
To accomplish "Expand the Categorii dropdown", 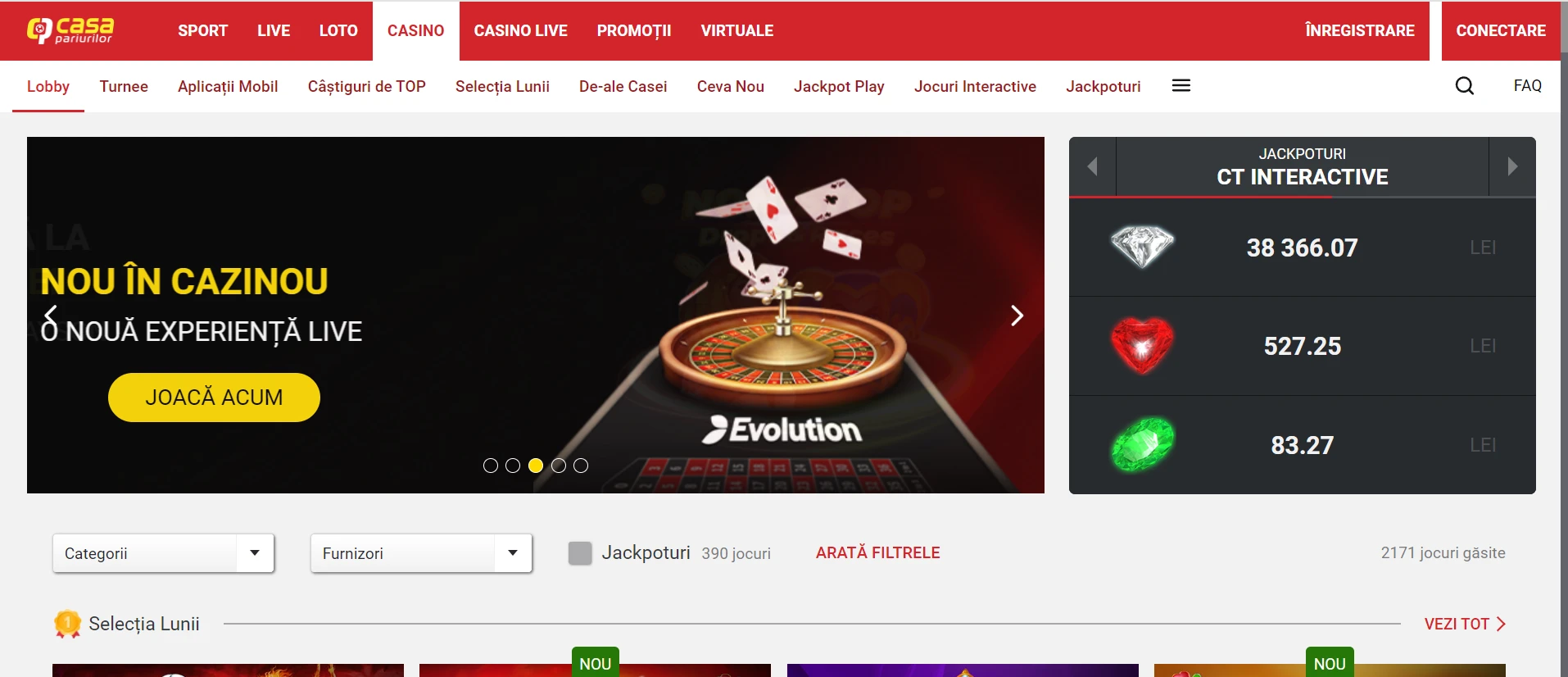I will 163,553.
